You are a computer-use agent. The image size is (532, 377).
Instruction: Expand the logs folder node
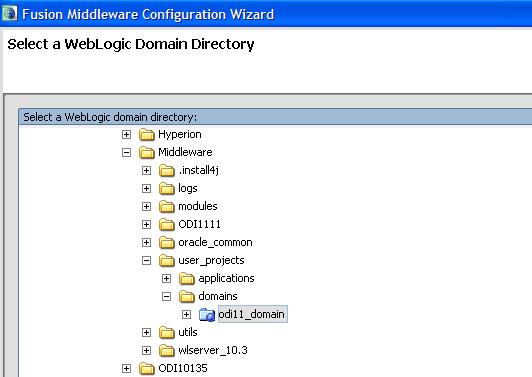tap(146, 188)
